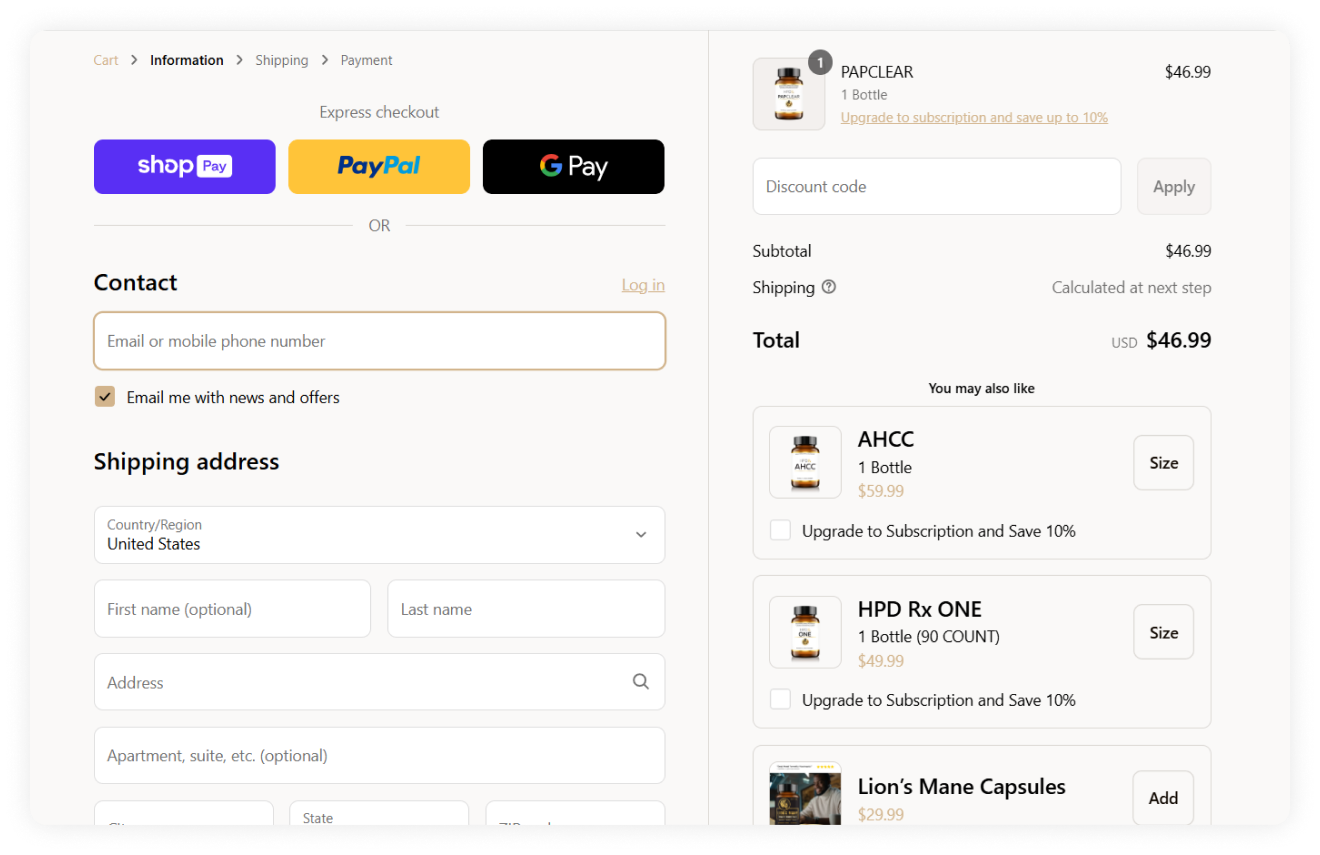
Task: Tick HPD Rx ONE subscription upgrade checkbox
Action: click(780, 700)
